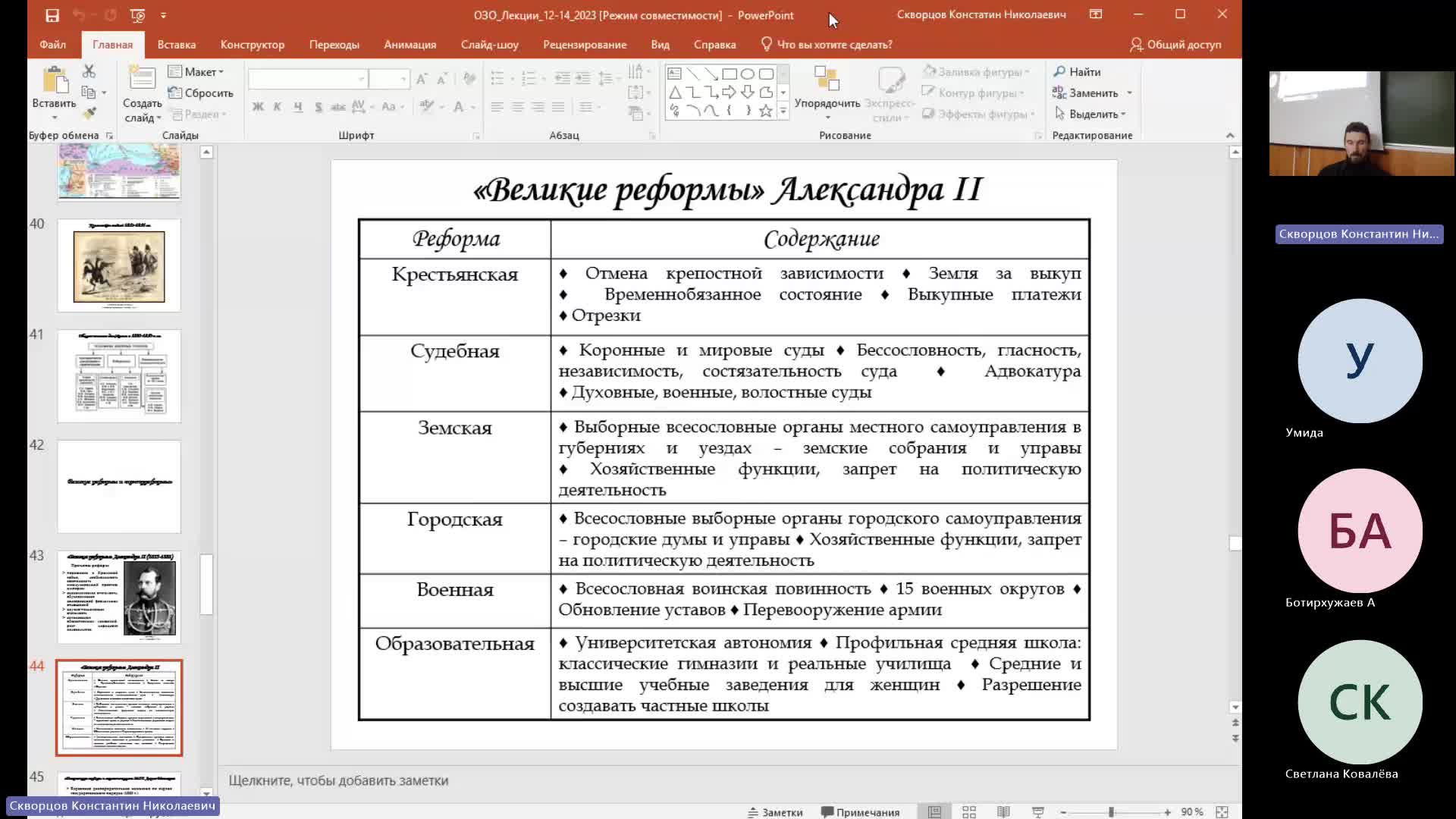Image resolution: width=1456 pixels, height=819 pixels.
Task: Open the font name combo box
Action: tap(308, 79)
